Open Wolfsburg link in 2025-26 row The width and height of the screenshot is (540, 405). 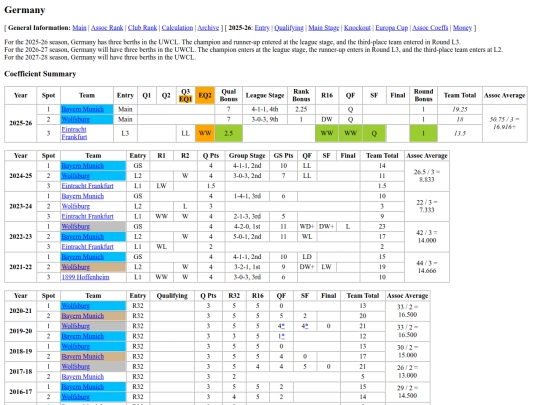tap(75, 119)
